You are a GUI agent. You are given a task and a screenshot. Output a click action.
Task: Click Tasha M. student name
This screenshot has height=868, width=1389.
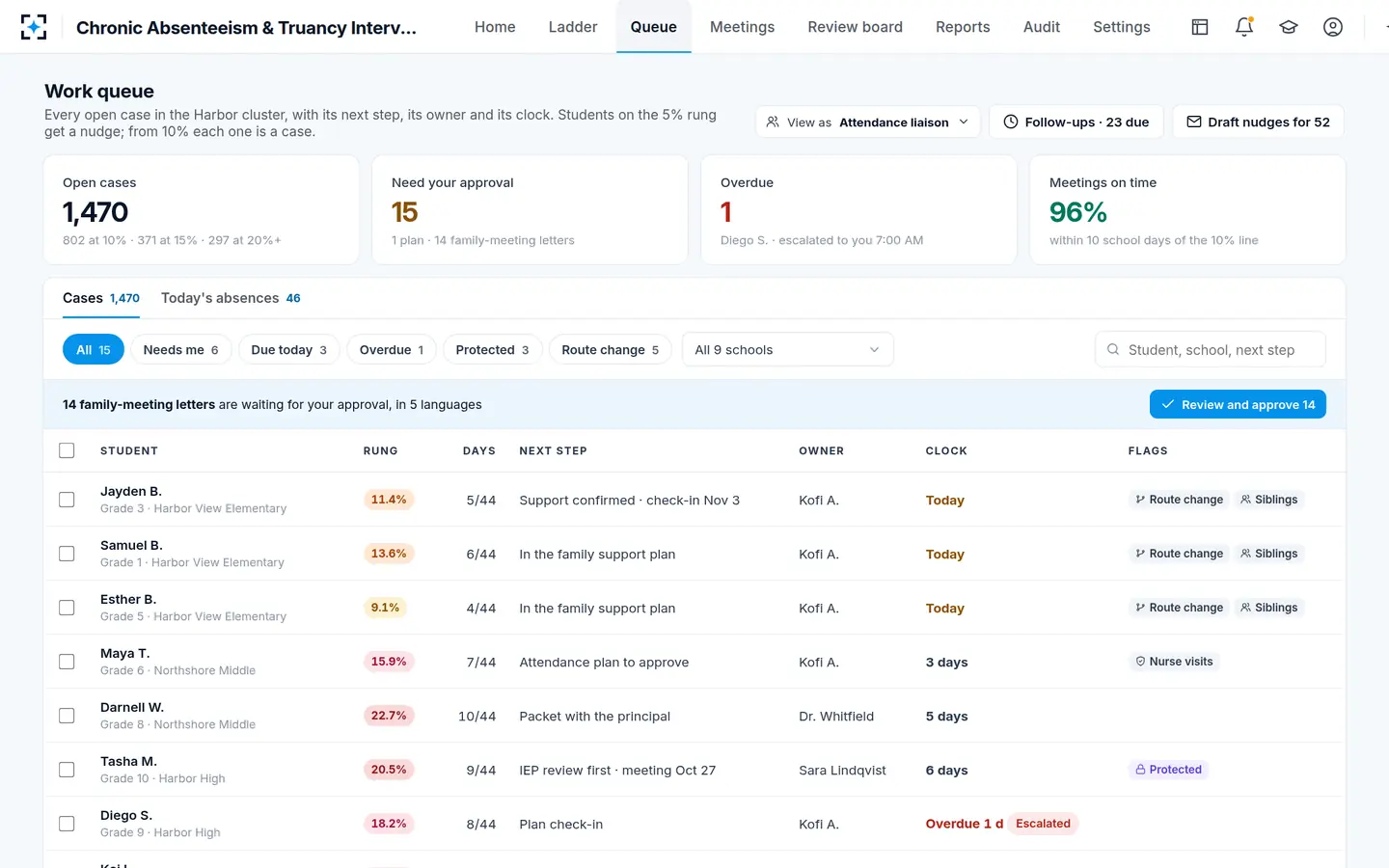(128, 761)
